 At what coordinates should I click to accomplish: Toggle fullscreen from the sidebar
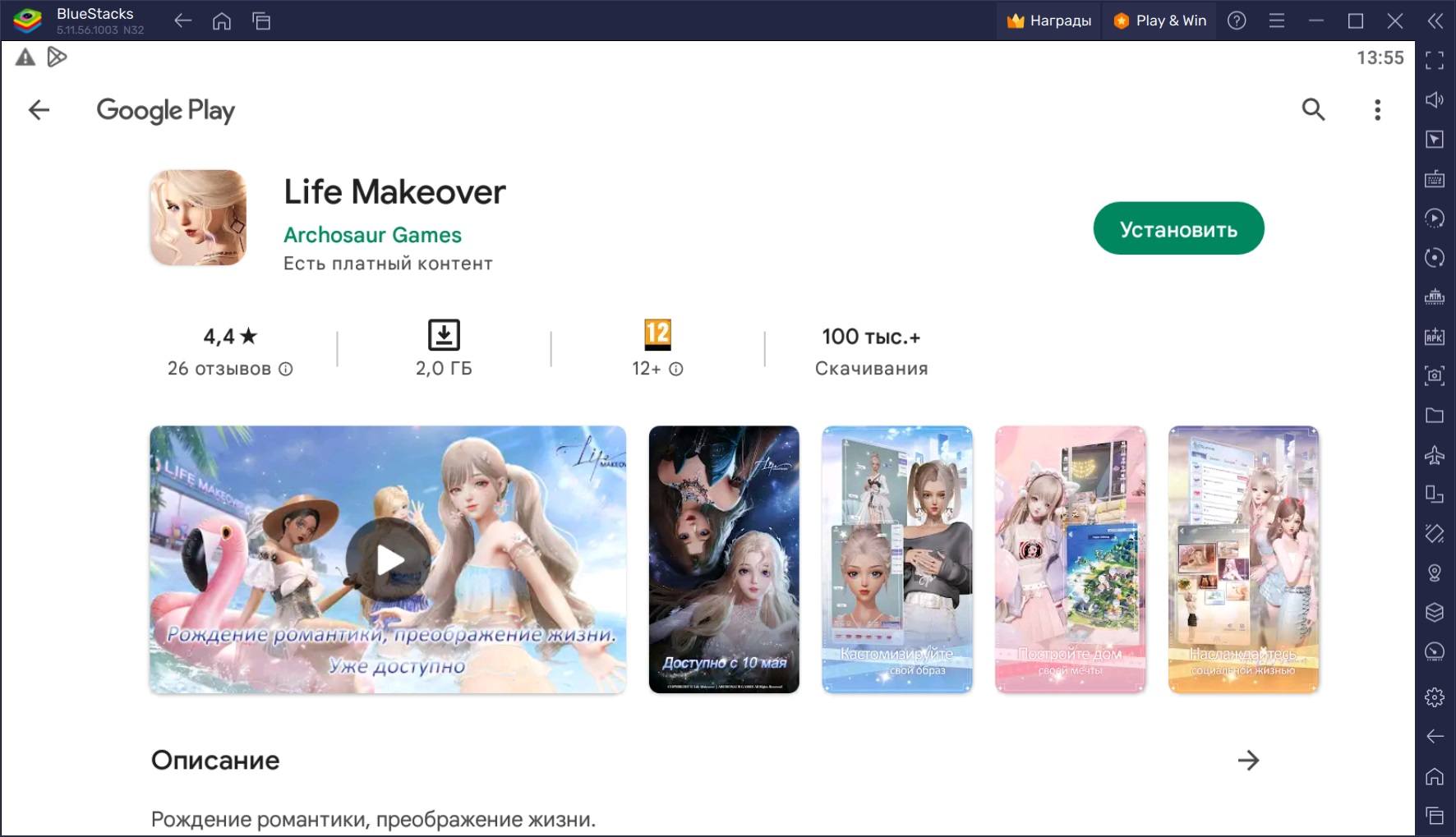tap(1435, 61)
